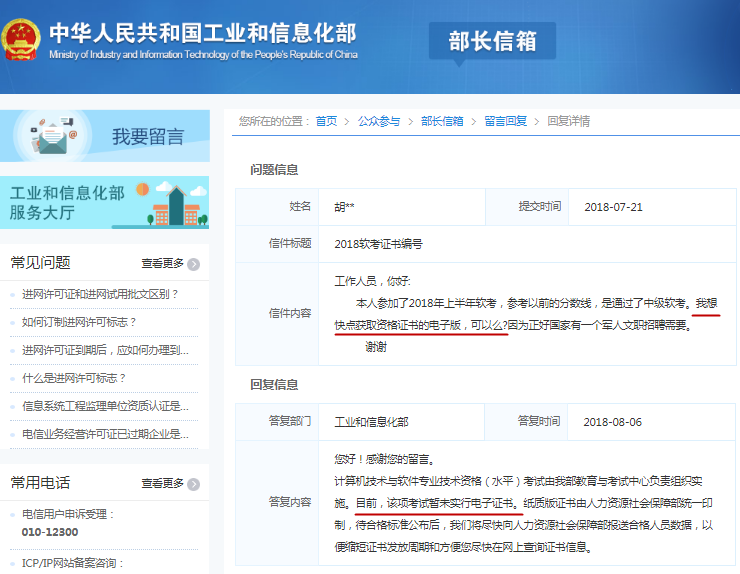The image size is (740, 574).
Task: Click the 部长信箱 header title tab
Action: pos(493,41)
